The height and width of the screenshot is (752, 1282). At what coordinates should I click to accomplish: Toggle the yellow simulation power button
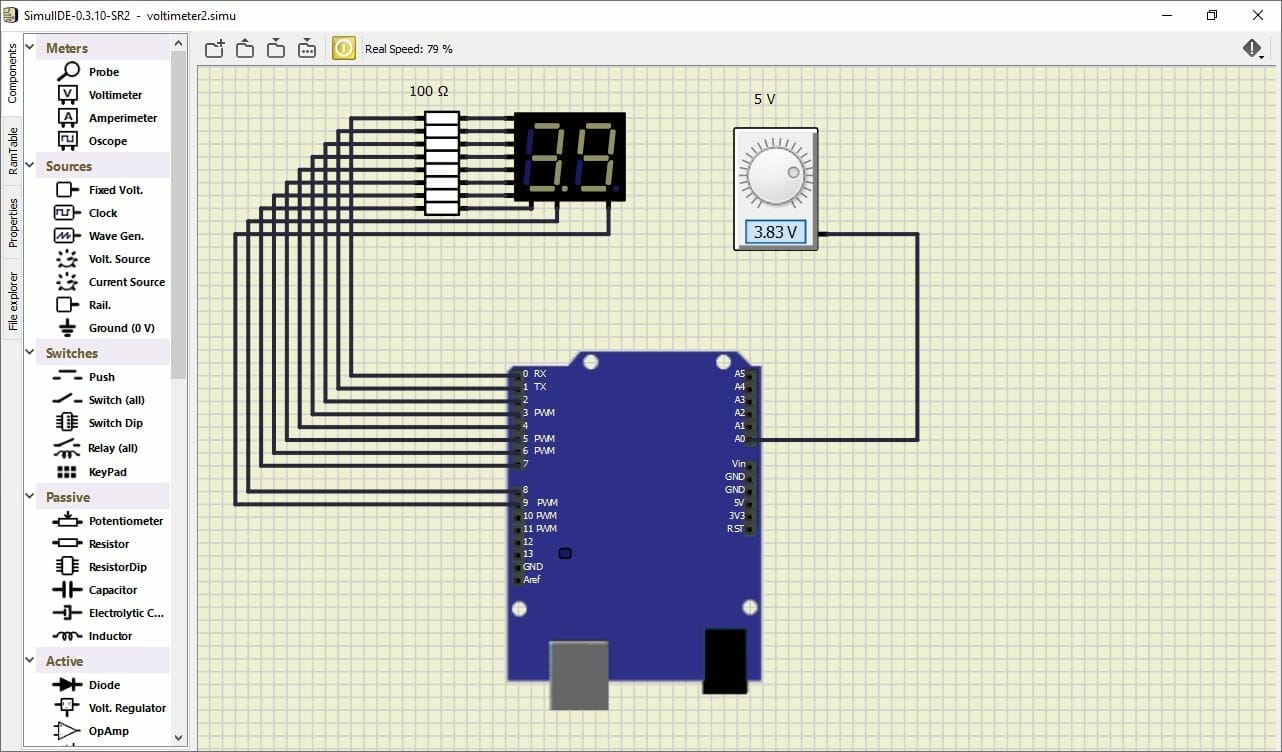343,49
